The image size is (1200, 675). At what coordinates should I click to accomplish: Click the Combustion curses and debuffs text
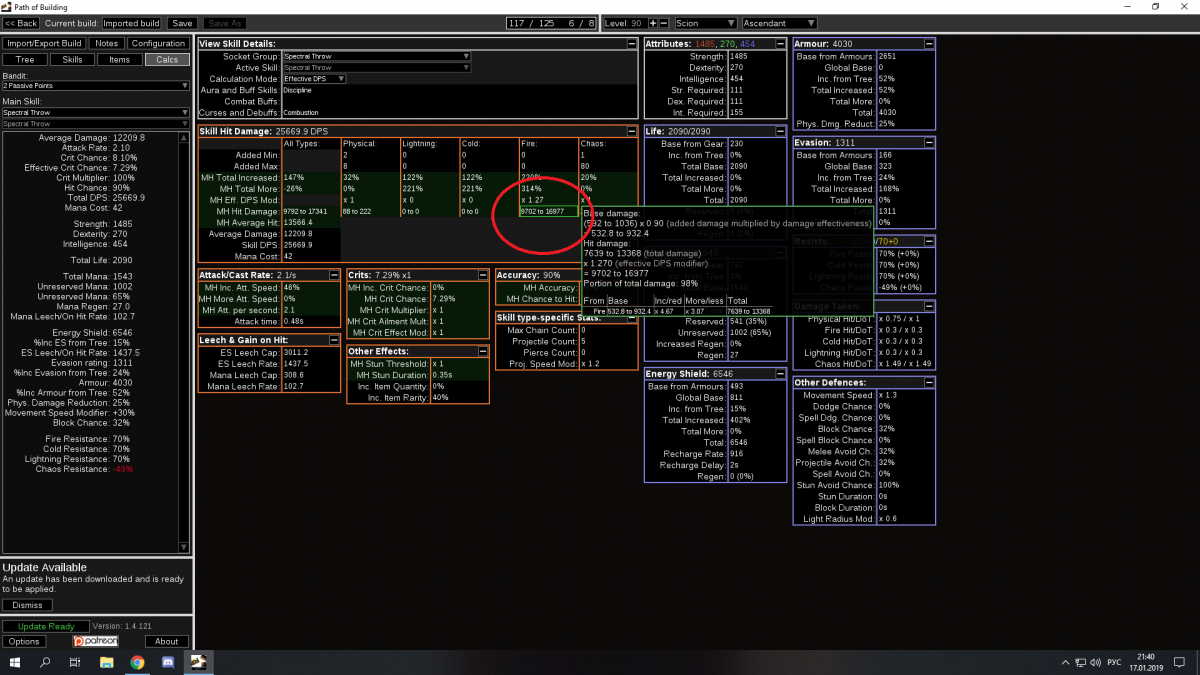click(x=301, y=113)
